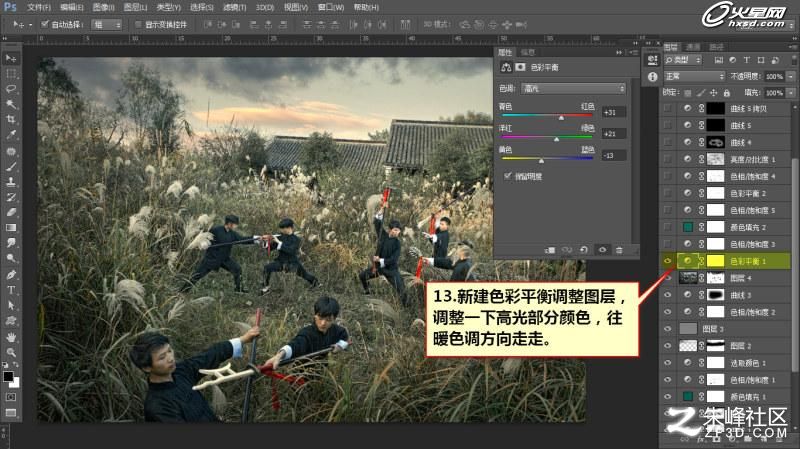Open the Move tool preset picker arrow
Screen dimensions: 800x449
31,24
